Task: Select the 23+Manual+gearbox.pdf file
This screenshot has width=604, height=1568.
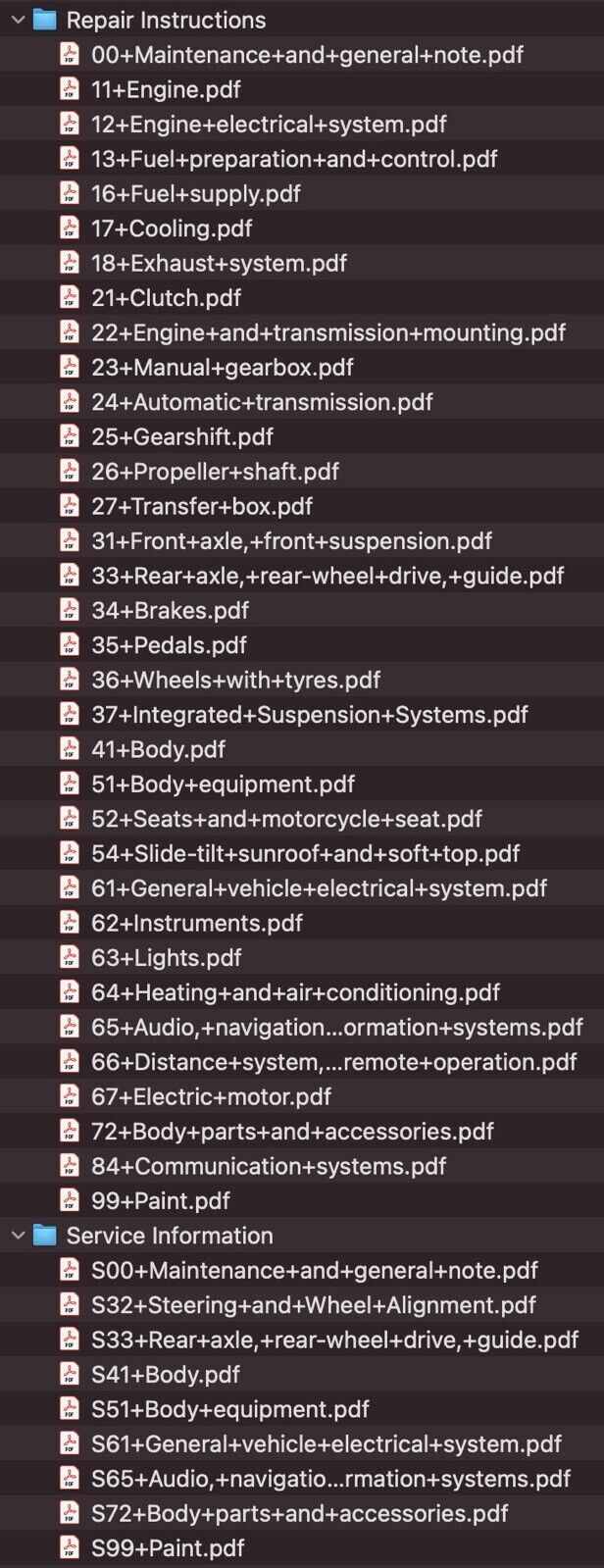Action: (x=223, y=368)
